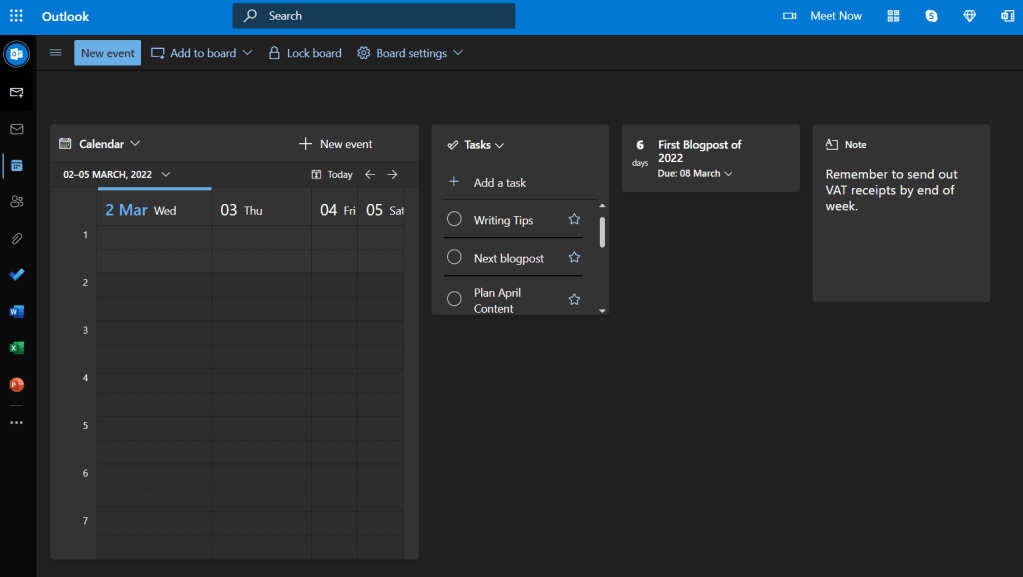
Task: Toggle the hamburger navigation menu
Action: coord(56,53)
